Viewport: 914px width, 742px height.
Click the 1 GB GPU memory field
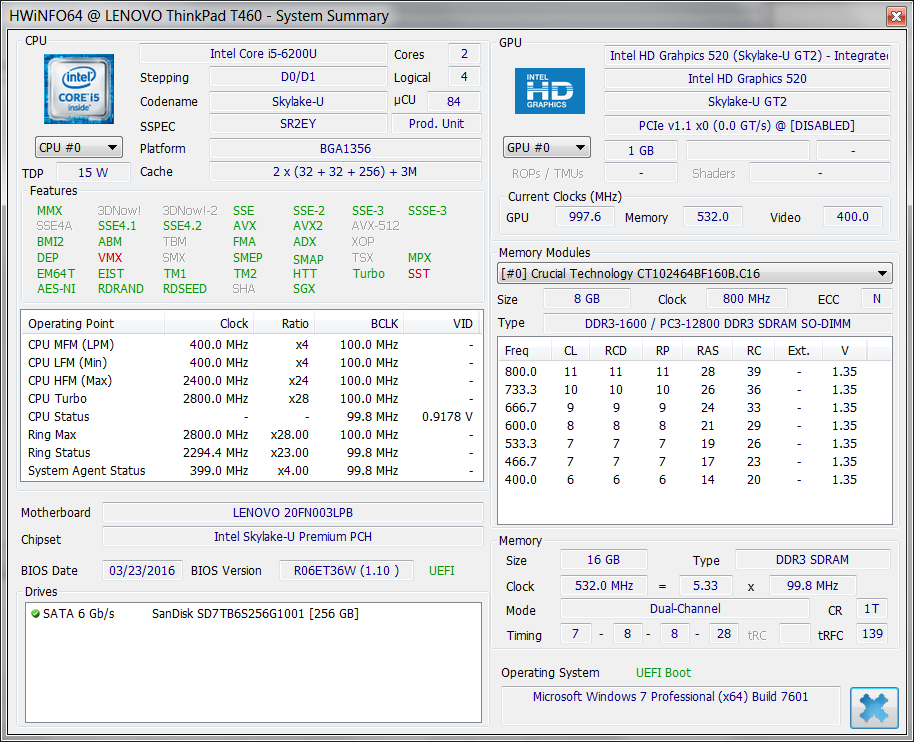point(641,150)
